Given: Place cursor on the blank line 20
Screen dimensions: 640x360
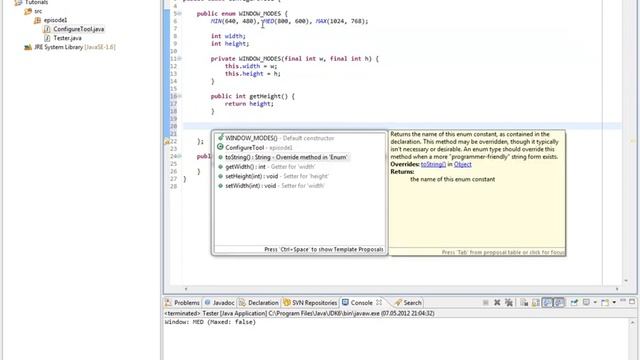Looking at the screenshot, I should click(402, 126).
